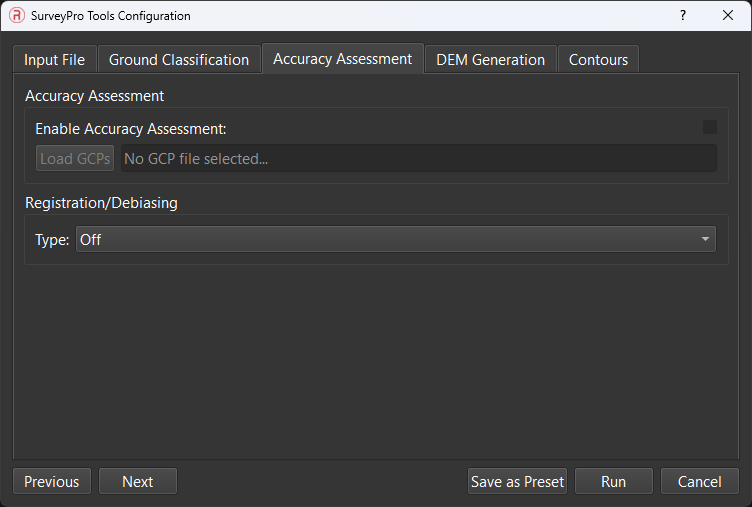Open the Ground Classification tab
Image resolution: width=752 pixels, height=507 pixels.
pos(179,60)
